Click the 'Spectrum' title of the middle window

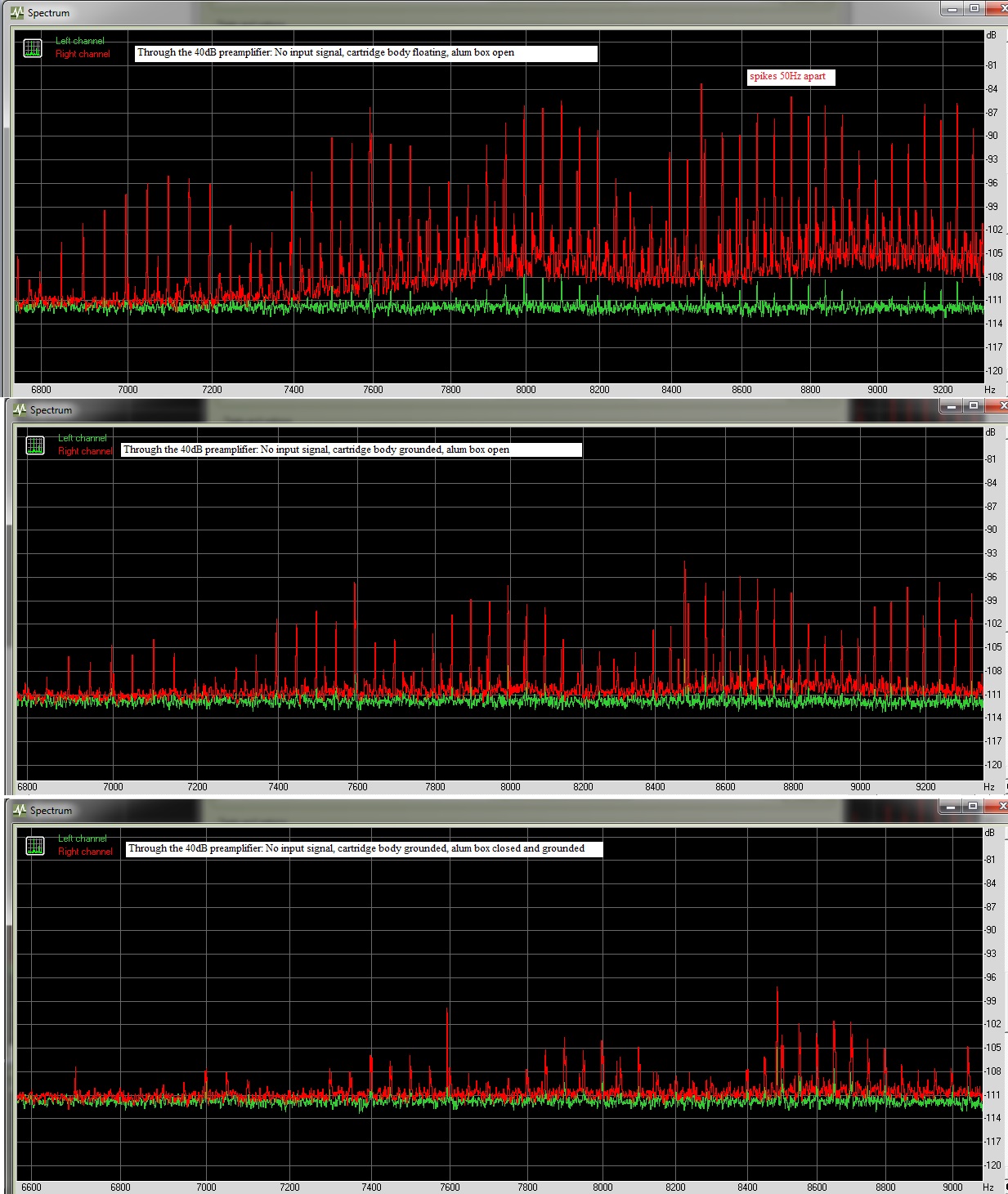51,410
